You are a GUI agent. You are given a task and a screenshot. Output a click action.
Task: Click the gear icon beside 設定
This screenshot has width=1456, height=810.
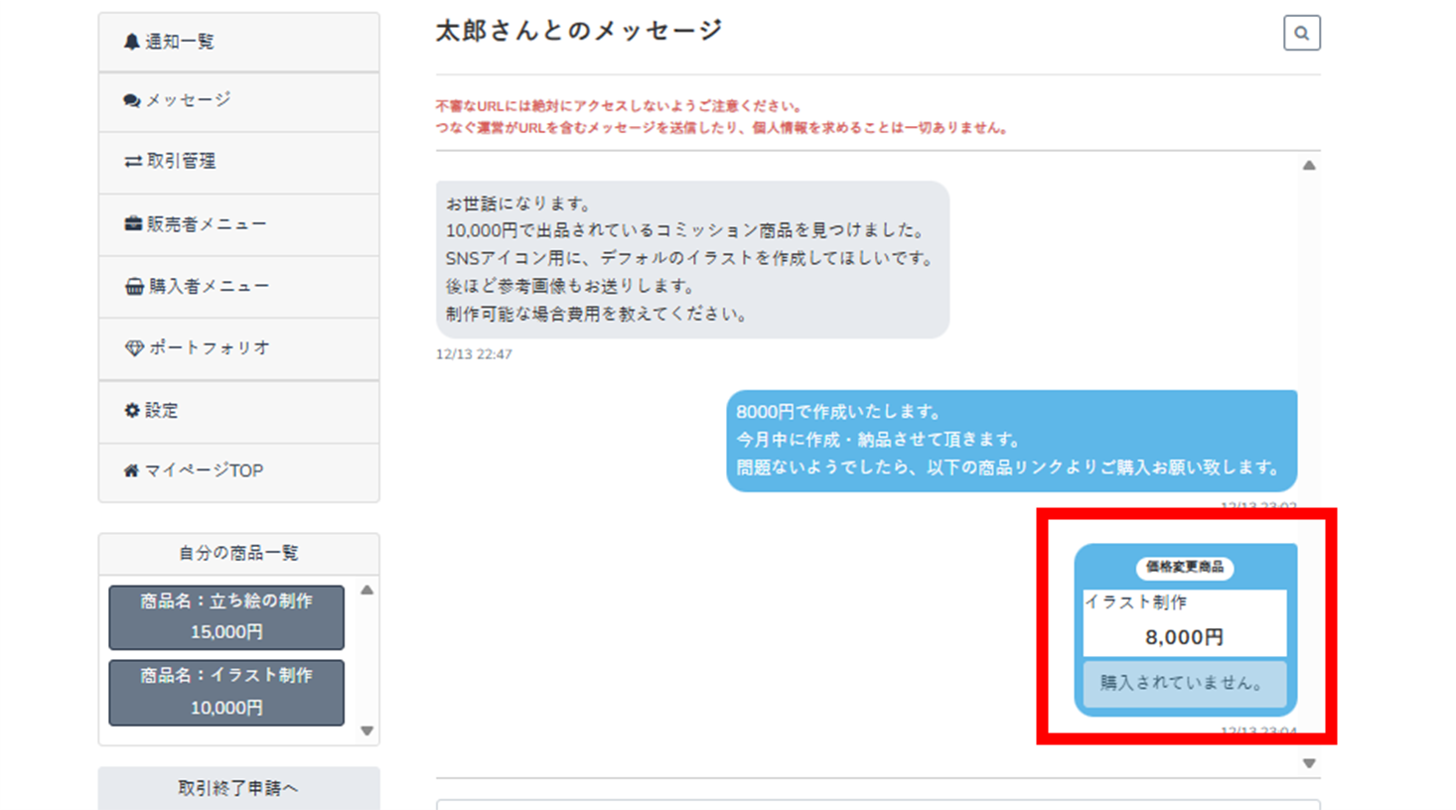(131, 410)
